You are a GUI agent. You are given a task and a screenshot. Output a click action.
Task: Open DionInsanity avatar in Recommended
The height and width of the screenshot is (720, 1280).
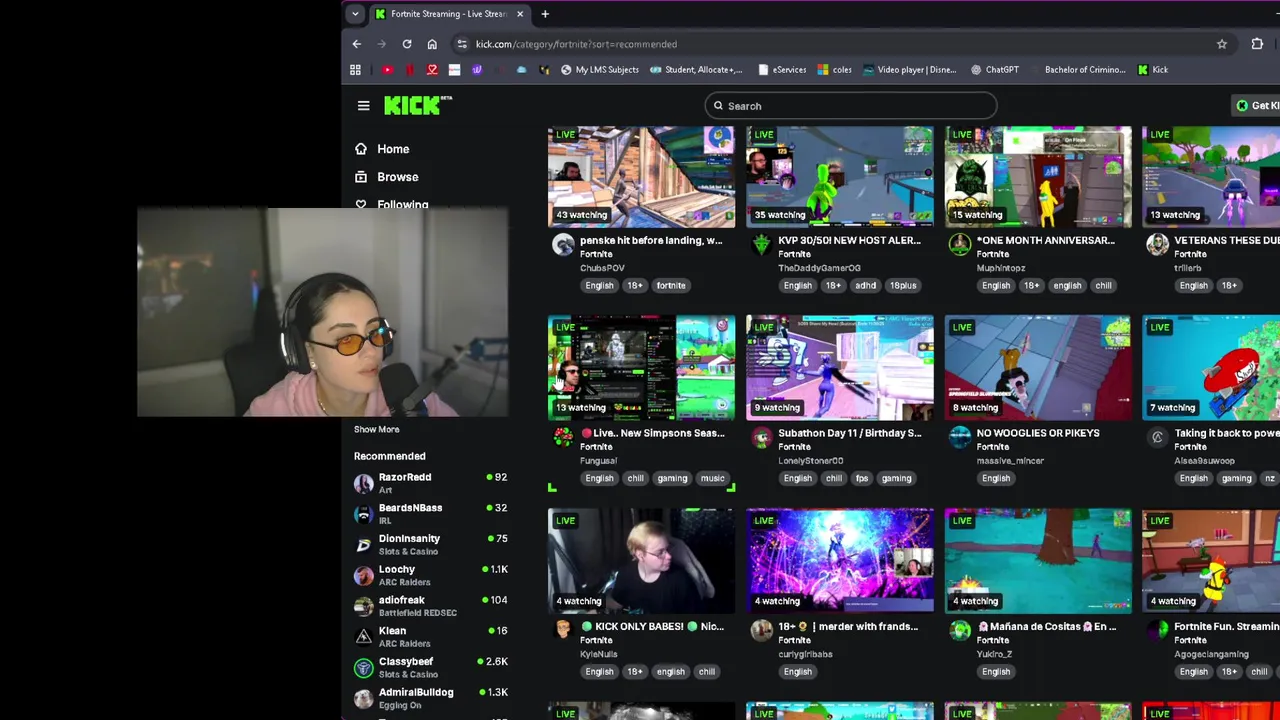pyautogui.click(x=364, y=545)
